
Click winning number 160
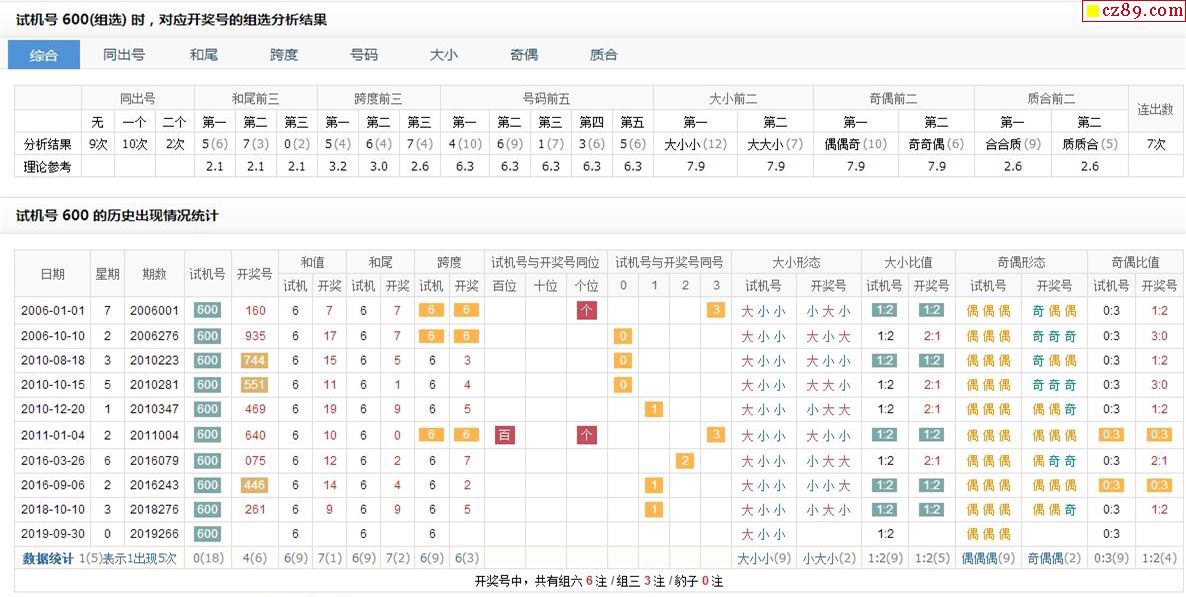255,310
